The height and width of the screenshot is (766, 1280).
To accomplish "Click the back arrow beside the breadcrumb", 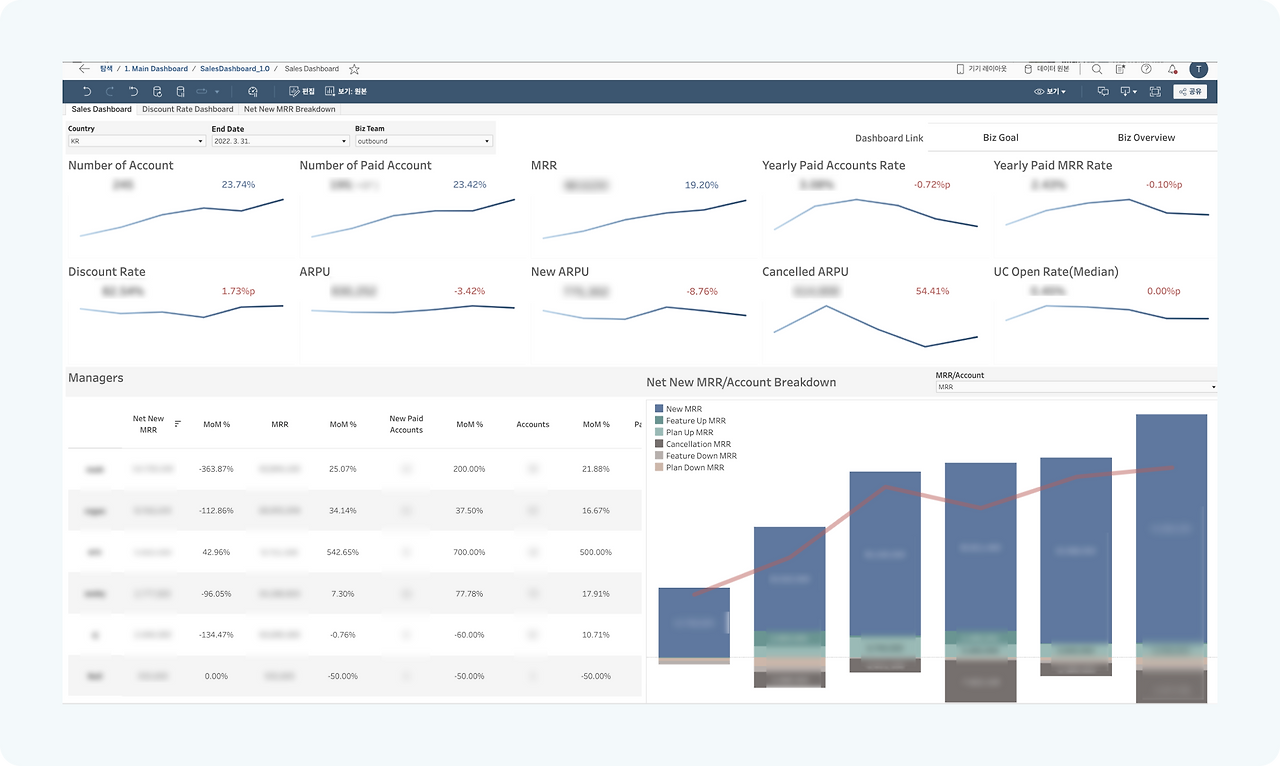I will [x=84, y=69].
